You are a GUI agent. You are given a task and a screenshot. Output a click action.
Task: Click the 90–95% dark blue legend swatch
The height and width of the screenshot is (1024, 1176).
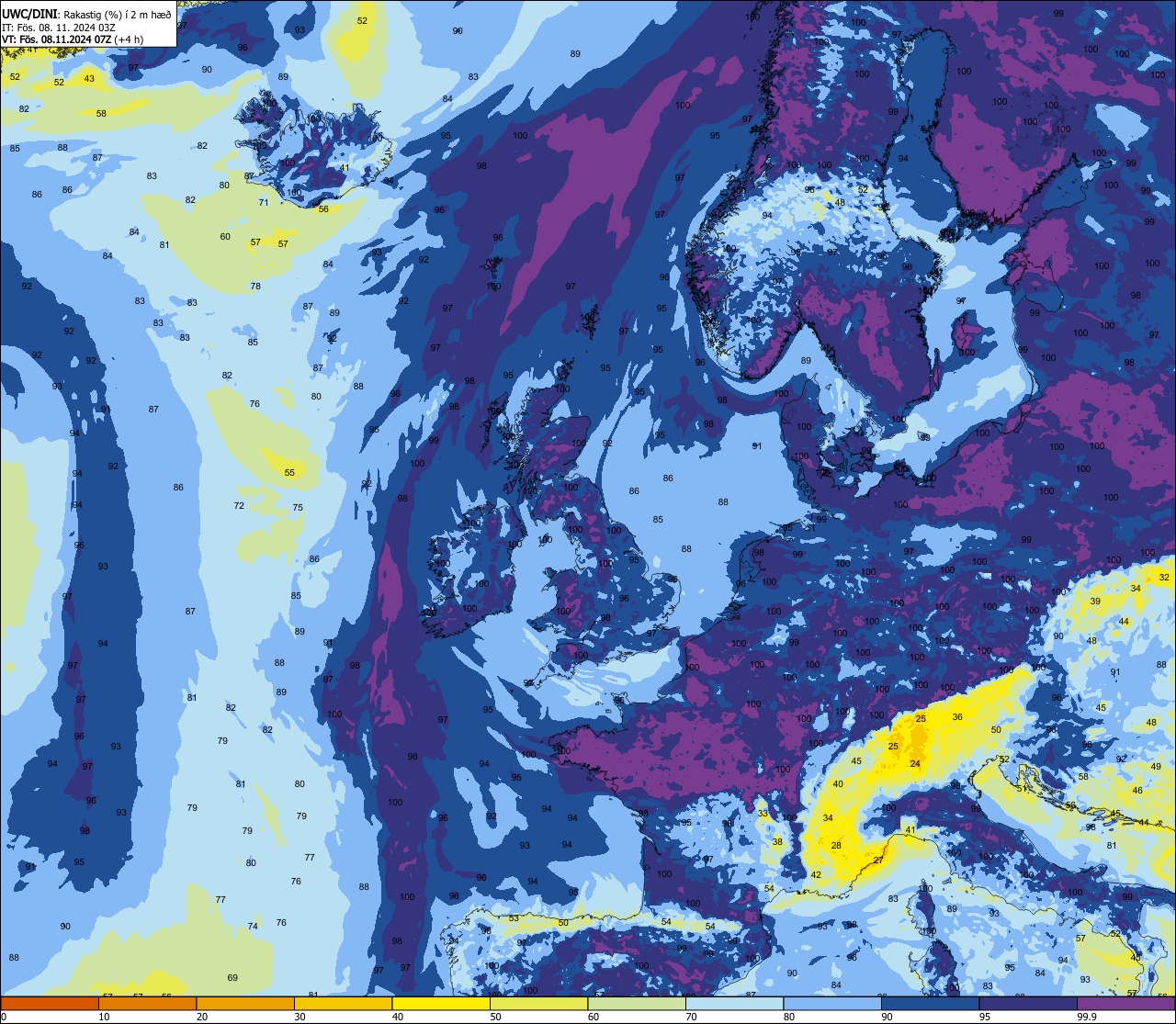(930, 1003)
